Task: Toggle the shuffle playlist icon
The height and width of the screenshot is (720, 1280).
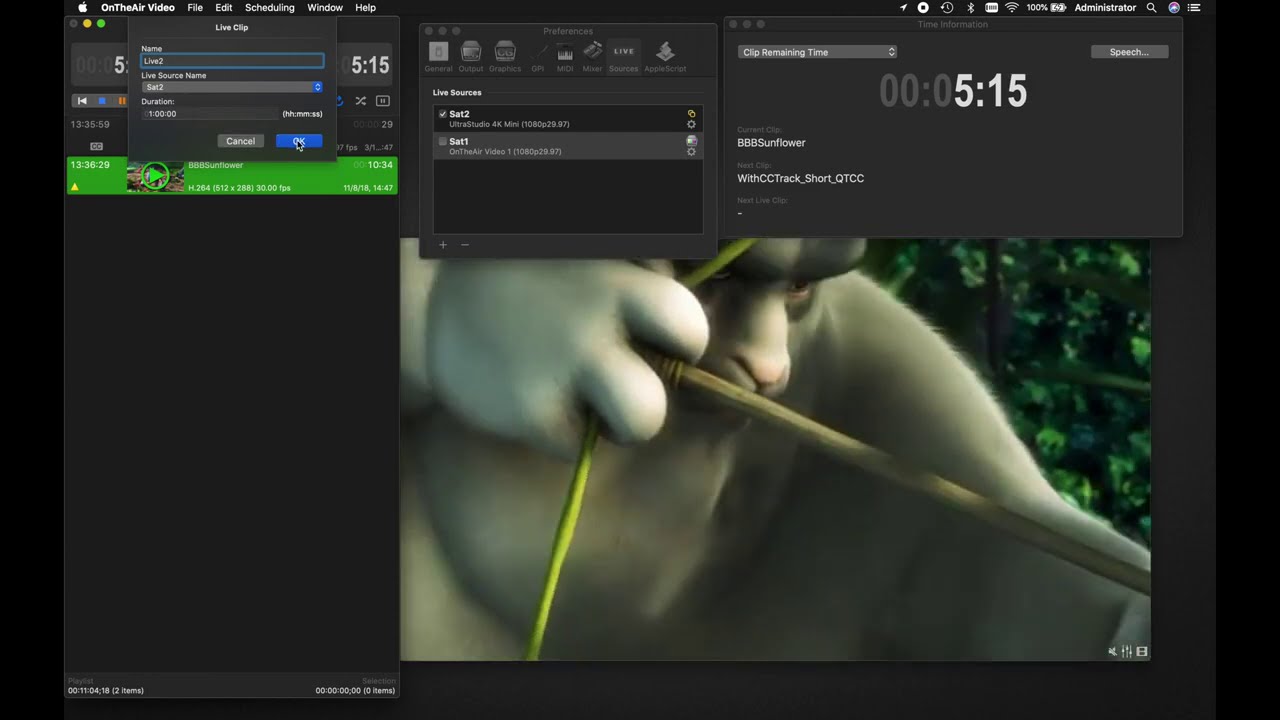Action: click(x=360, y=101)
